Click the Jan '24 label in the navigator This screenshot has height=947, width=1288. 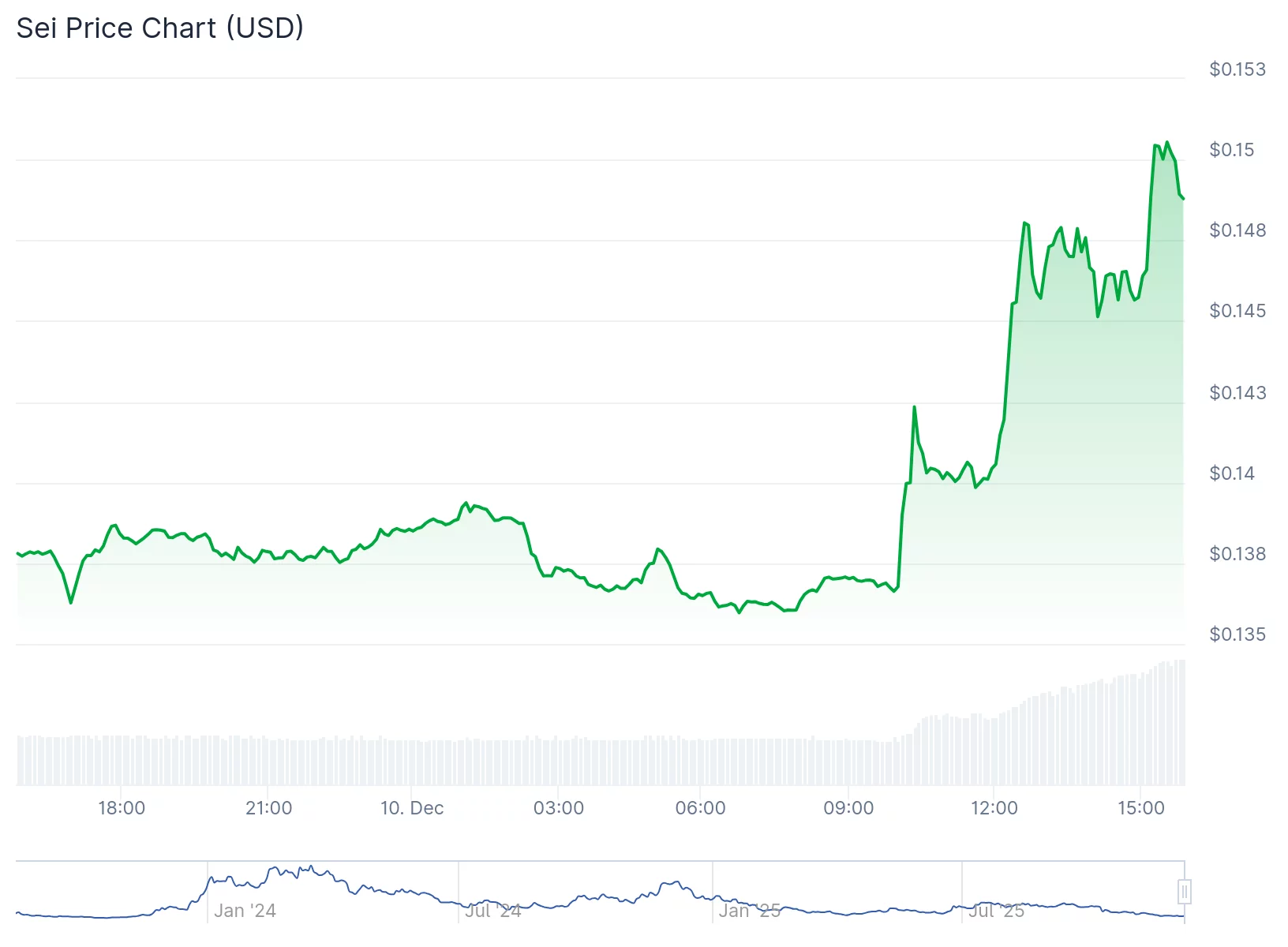pyautogui.click(x=245, y=910)
